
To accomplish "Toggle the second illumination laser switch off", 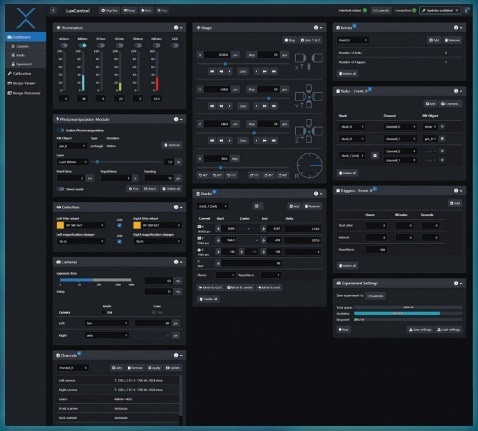I will pos(82,45).
